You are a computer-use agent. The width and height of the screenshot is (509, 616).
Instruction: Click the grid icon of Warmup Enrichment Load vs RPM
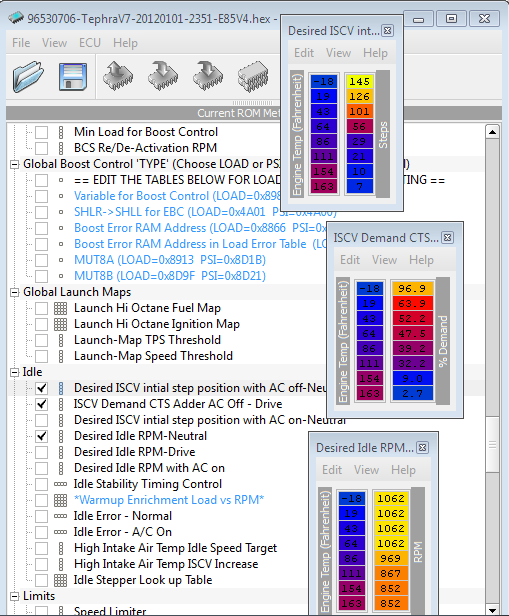(60, 500)
